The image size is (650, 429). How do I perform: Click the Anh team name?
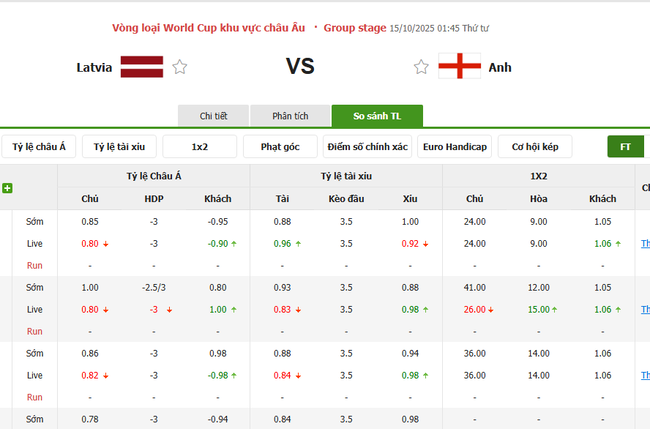[500, 68]
